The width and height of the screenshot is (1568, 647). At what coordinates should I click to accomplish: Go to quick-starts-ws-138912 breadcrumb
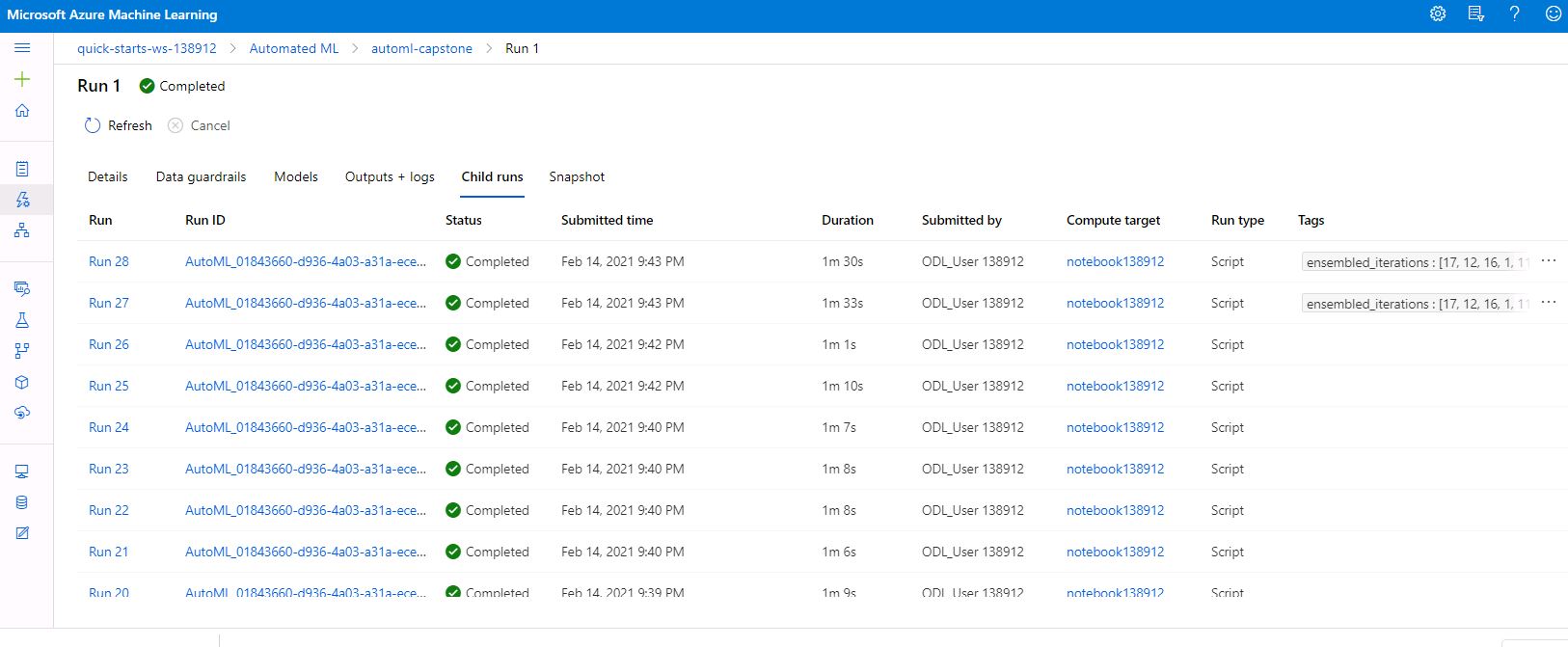tap(147, 48)
